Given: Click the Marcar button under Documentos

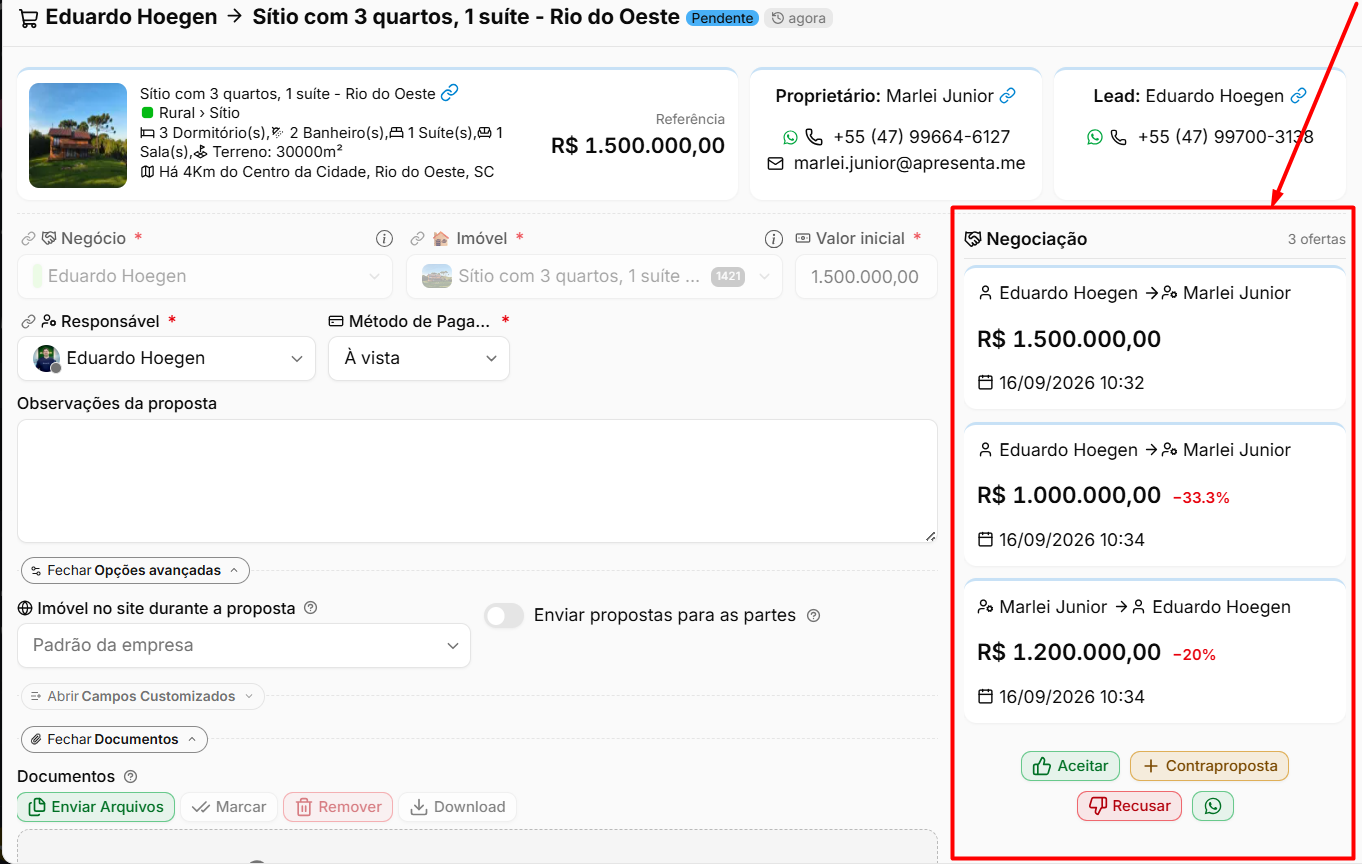Looking at the screenshot, I should tap(229, 807).
